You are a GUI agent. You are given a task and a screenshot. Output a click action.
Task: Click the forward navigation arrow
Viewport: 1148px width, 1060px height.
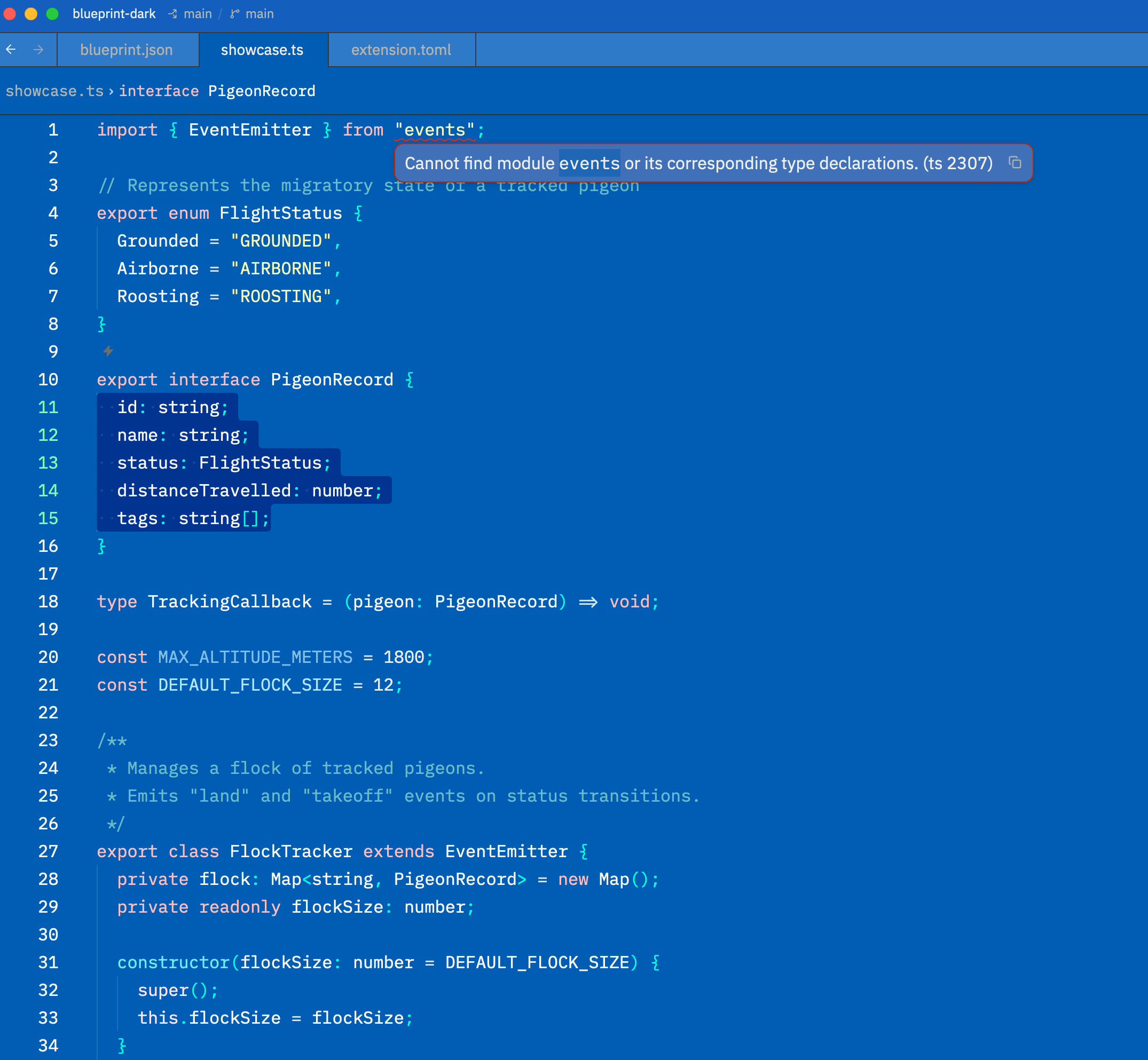[38, 50]
